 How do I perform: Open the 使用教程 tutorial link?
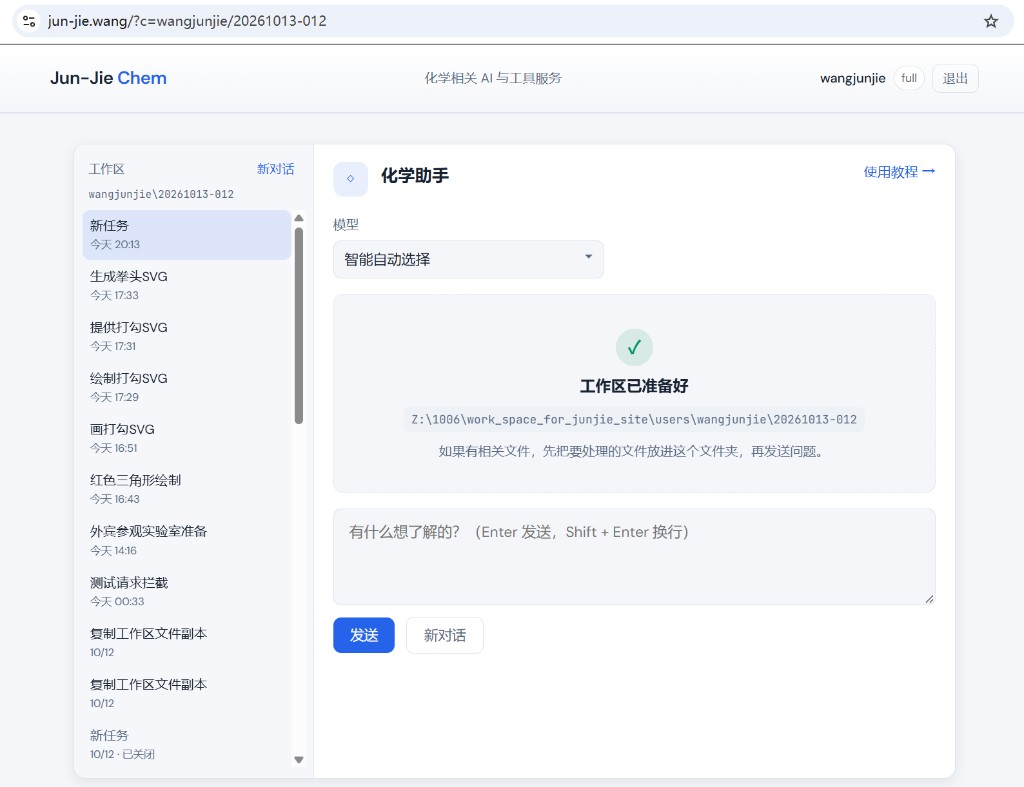pyautogui.click(x=899, y=172)
